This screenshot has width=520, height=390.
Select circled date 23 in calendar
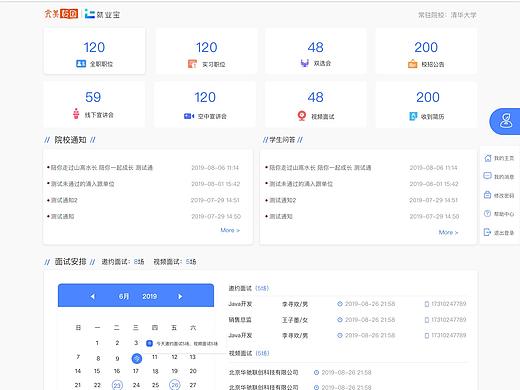[117, 385]
